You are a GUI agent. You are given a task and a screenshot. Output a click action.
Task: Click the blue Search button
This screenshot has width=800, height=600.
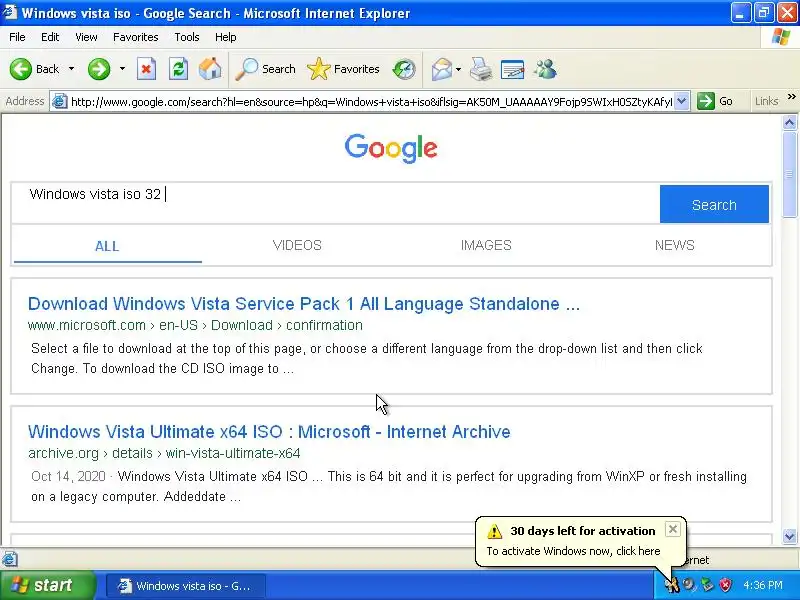point(714,204)
